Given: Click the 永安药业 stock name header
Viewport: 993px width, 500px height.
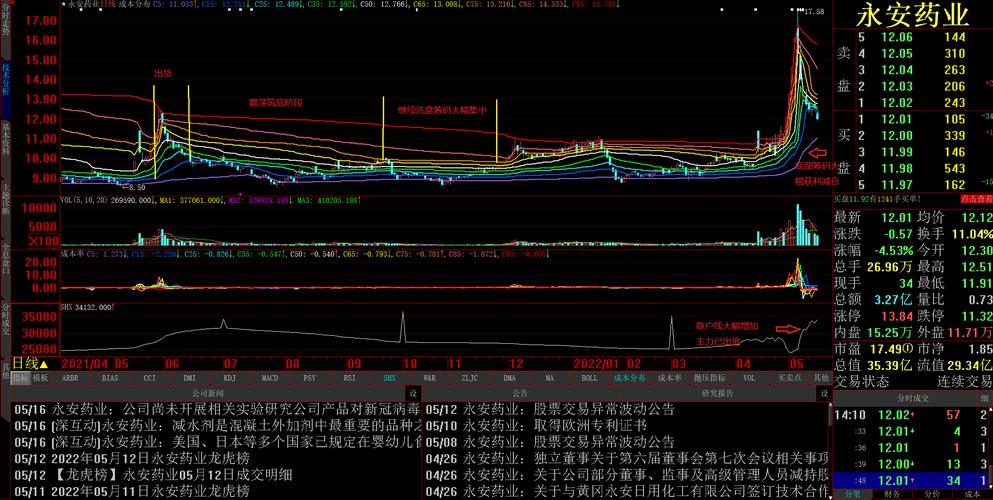Looking at the screenshot, I should [913, 15].
